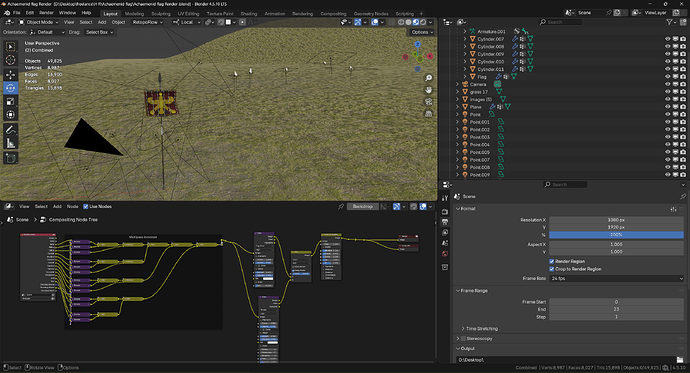
Task: Switch to the Shading workspace tab
Action: click(x=249, y=14)
